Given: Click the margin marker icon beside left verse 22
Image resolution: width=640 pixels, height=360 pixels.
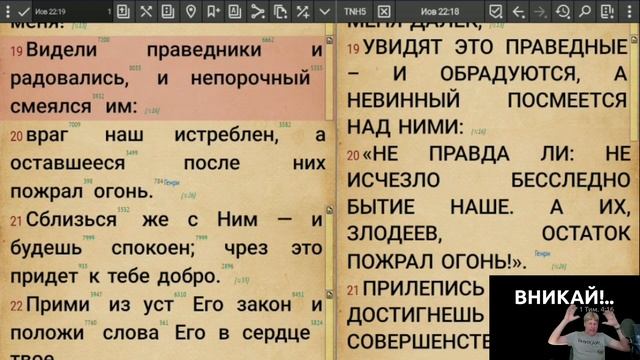Looking at the screenshot, I should click(x=330, y=294).
